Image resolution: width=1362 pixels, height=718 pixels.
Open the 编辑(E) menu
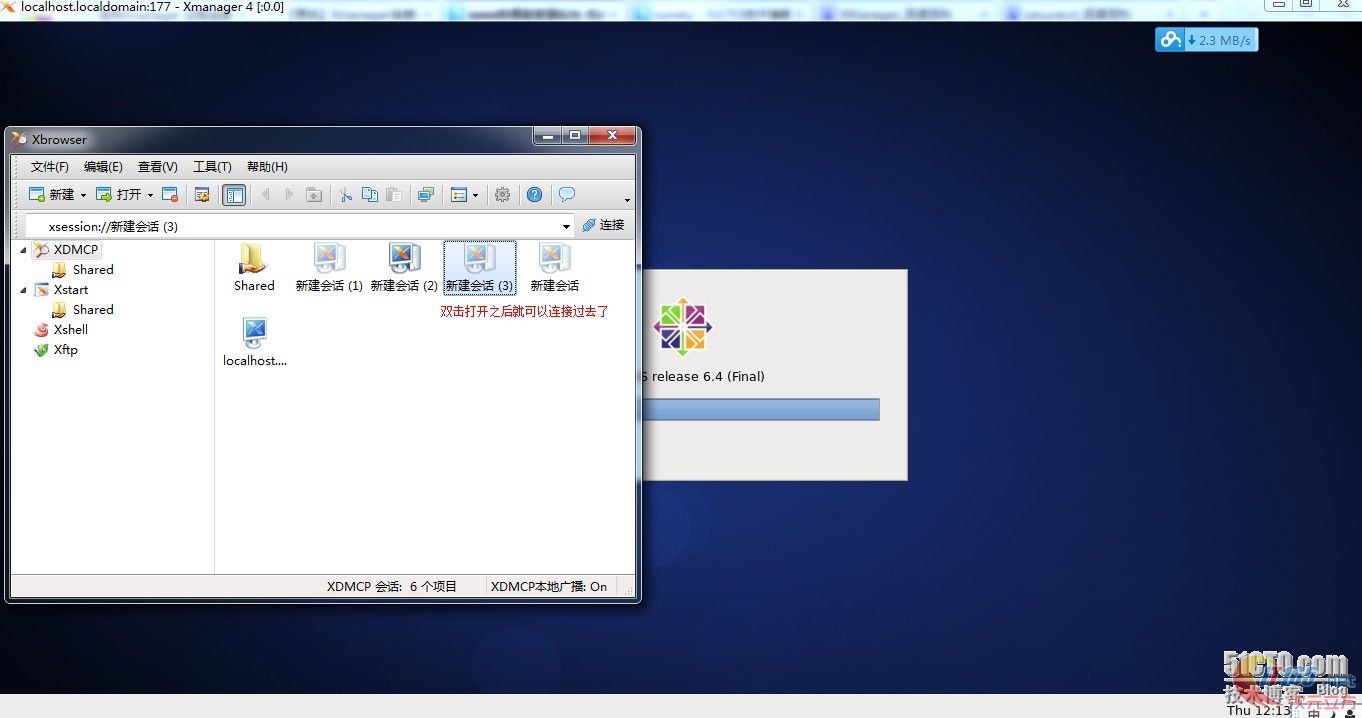pyautogui.click(x=103, y=167)
